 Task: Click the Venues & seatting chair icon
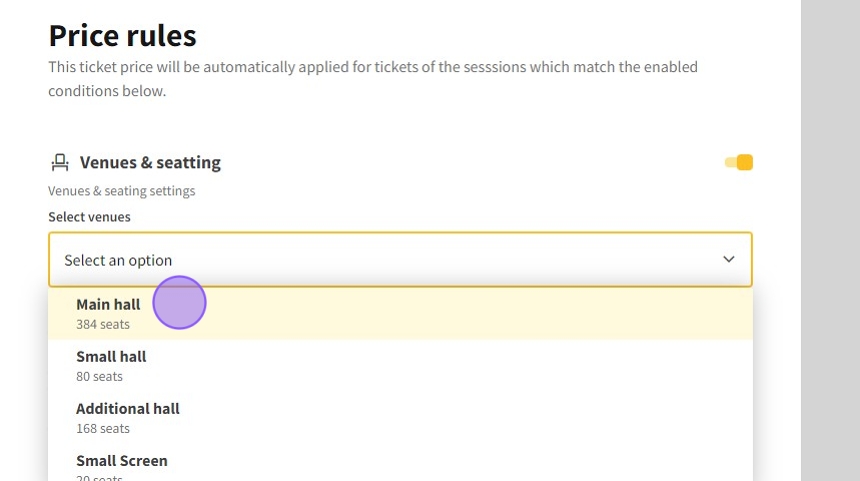coord(60,162)
